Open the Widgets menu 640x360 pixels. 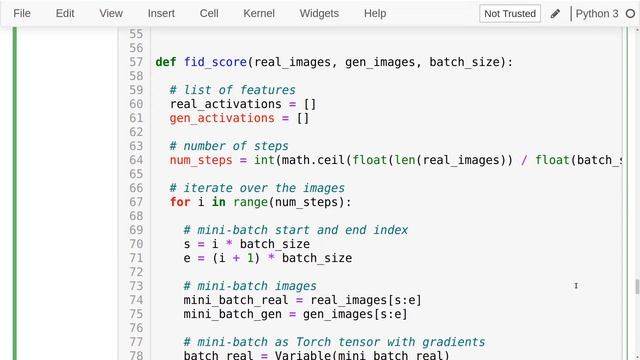click(319, 13)
